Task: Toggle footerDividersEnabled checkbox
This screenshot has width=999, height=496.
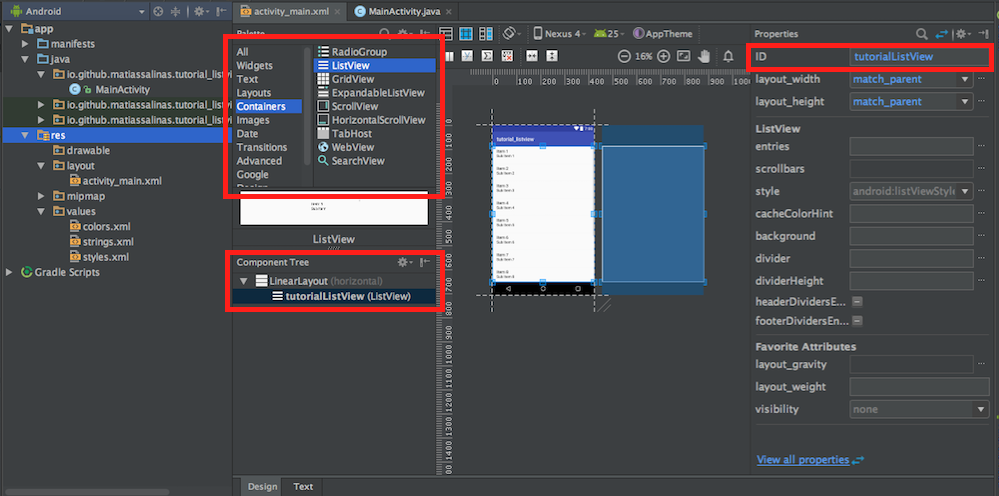Action: 858,322
